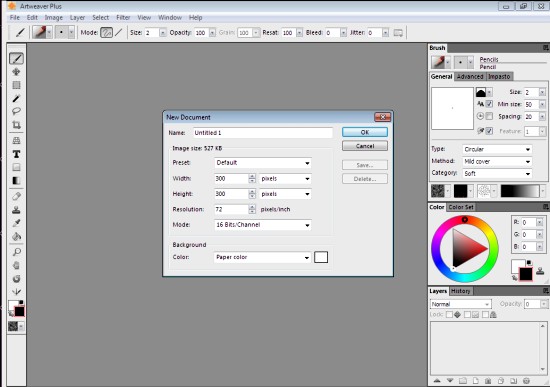Viewport: 550px width, 387px height.
Task: Click the disabled Delete... button
Action: pos(365,179)
